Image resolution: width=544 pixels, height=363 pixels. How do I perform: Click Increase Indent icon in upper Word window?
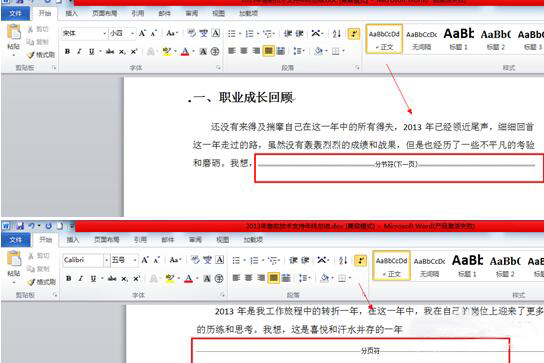pos(300,34)
